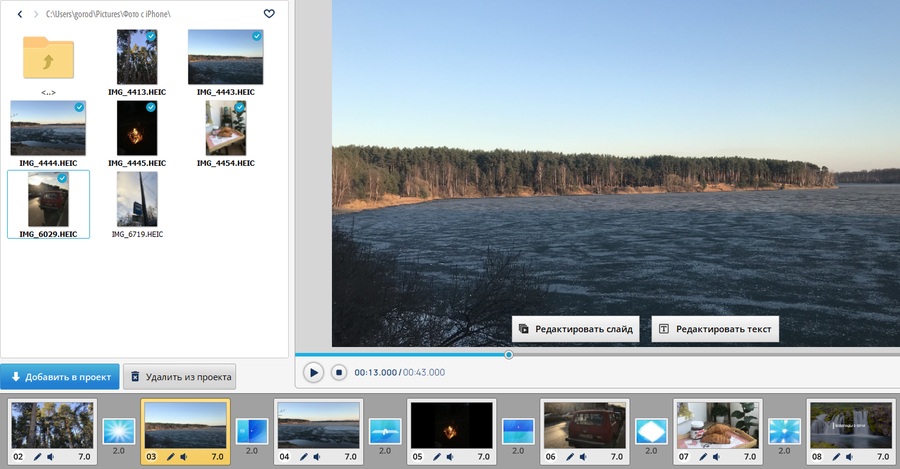The height and width of the screenshot is (469, 900).
Task: Click the Удалить из проекта button
Action: tap(180, 377)
